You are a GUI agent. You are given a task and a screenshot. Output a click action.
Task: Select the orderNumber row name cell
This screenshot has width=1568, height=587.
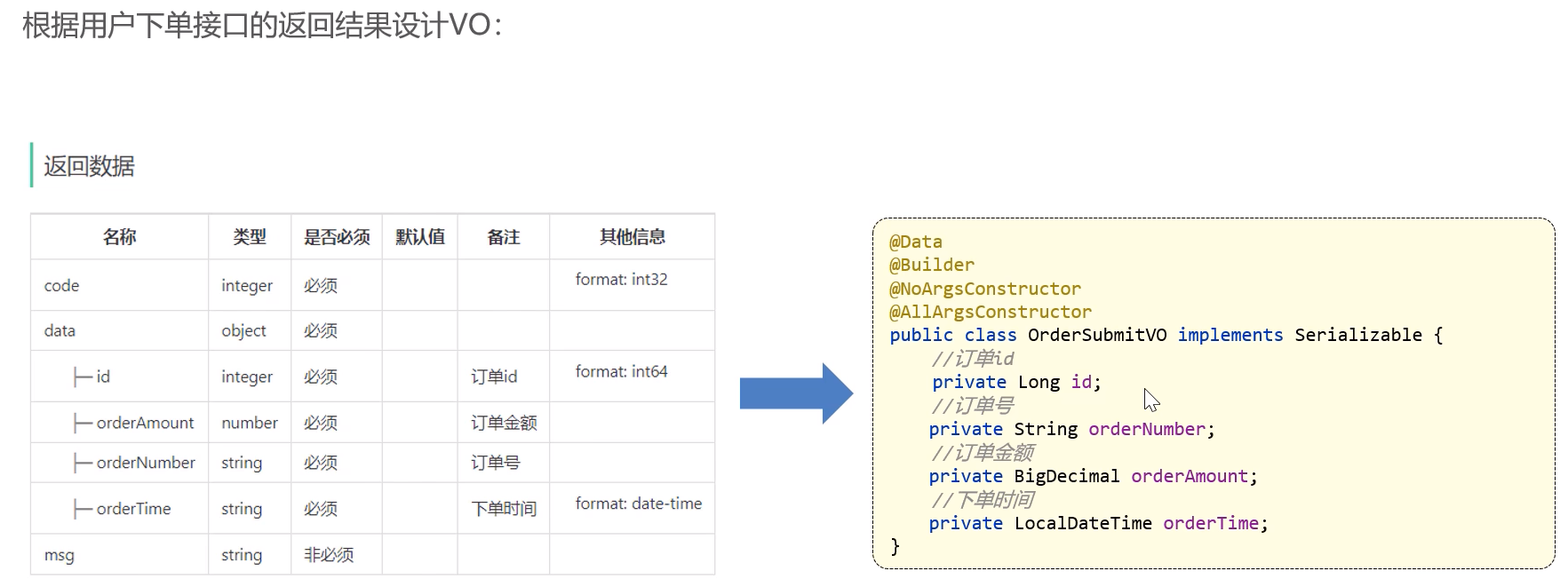145,463
